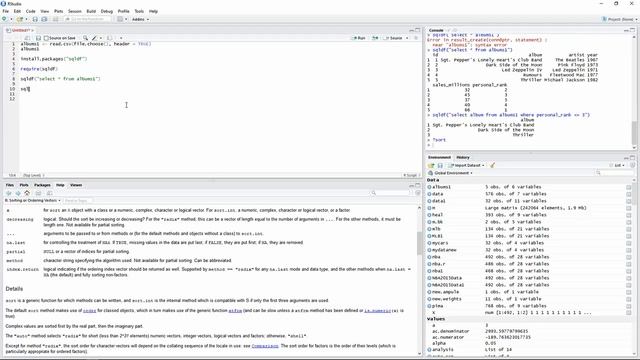Image resolution: width=640 pixels, height=360 pixels.
Task: Open the Global Environment dropdown
Action: click(451, 173)
